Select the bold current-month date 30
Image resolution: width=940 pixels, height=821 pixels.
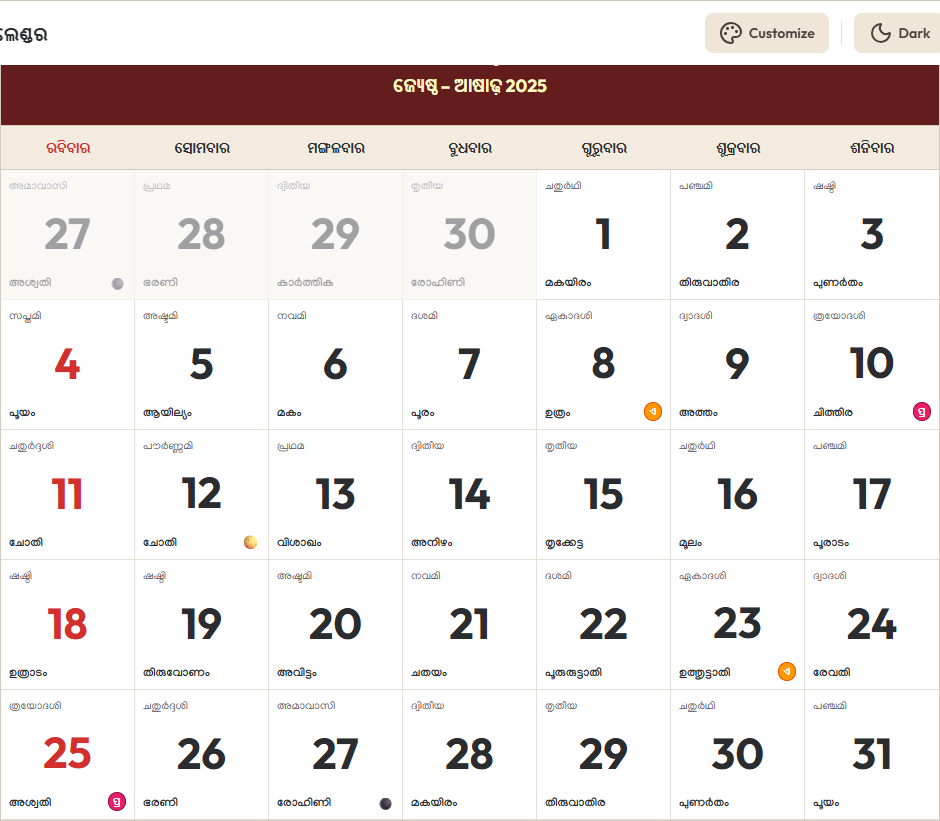point(737,754)
